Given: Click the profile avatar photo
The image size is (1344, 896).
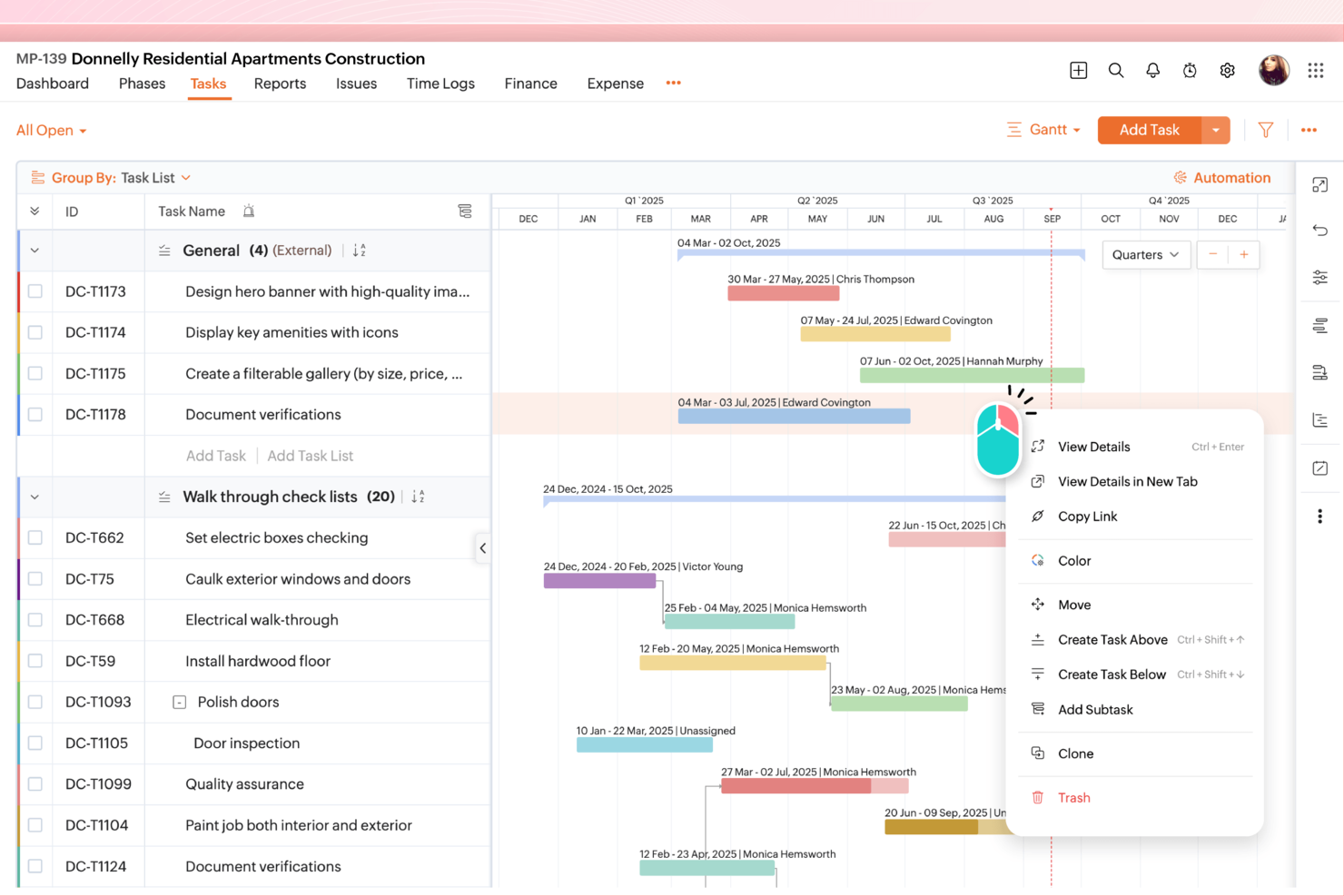Looking at the screenshot, I should point(1274,69).
